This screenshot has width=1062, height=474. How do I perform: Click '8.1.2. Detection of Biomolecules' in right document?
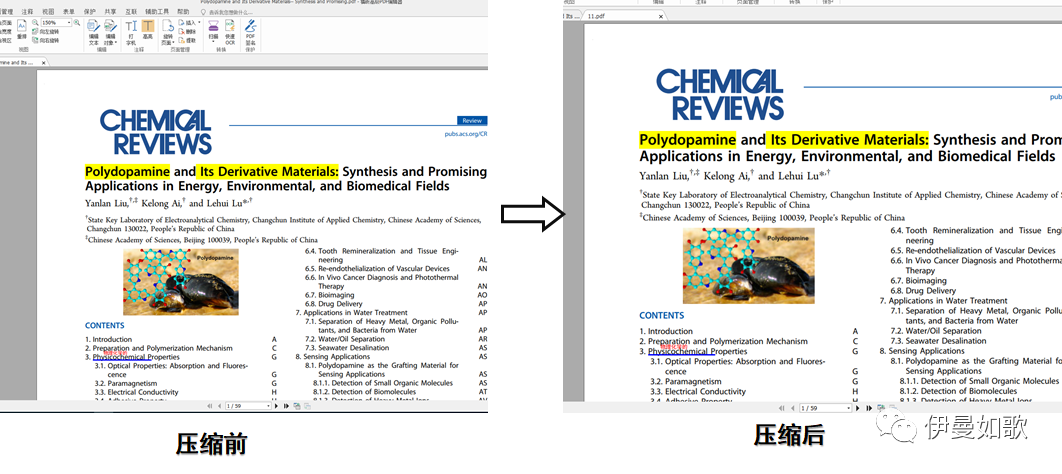(958, 391)
